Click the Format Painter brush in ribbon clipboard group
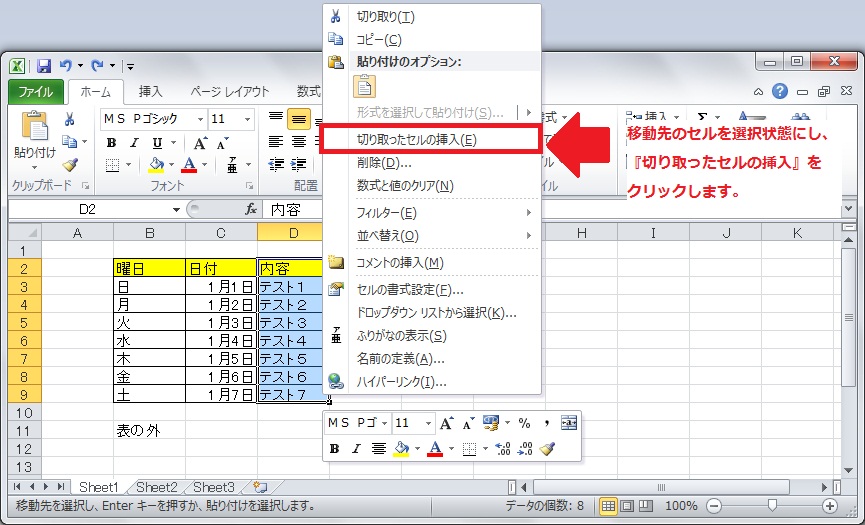865x525 pixels. (70, 164)
